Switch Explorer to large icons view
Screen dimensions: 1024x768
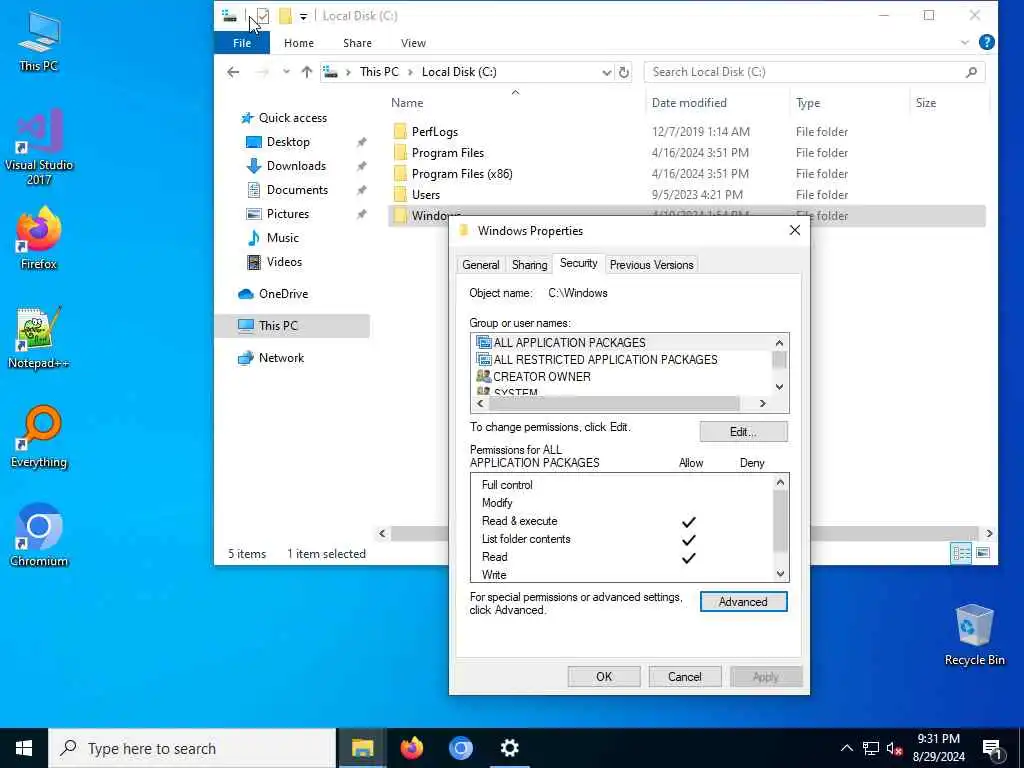(x=983, y=554)
